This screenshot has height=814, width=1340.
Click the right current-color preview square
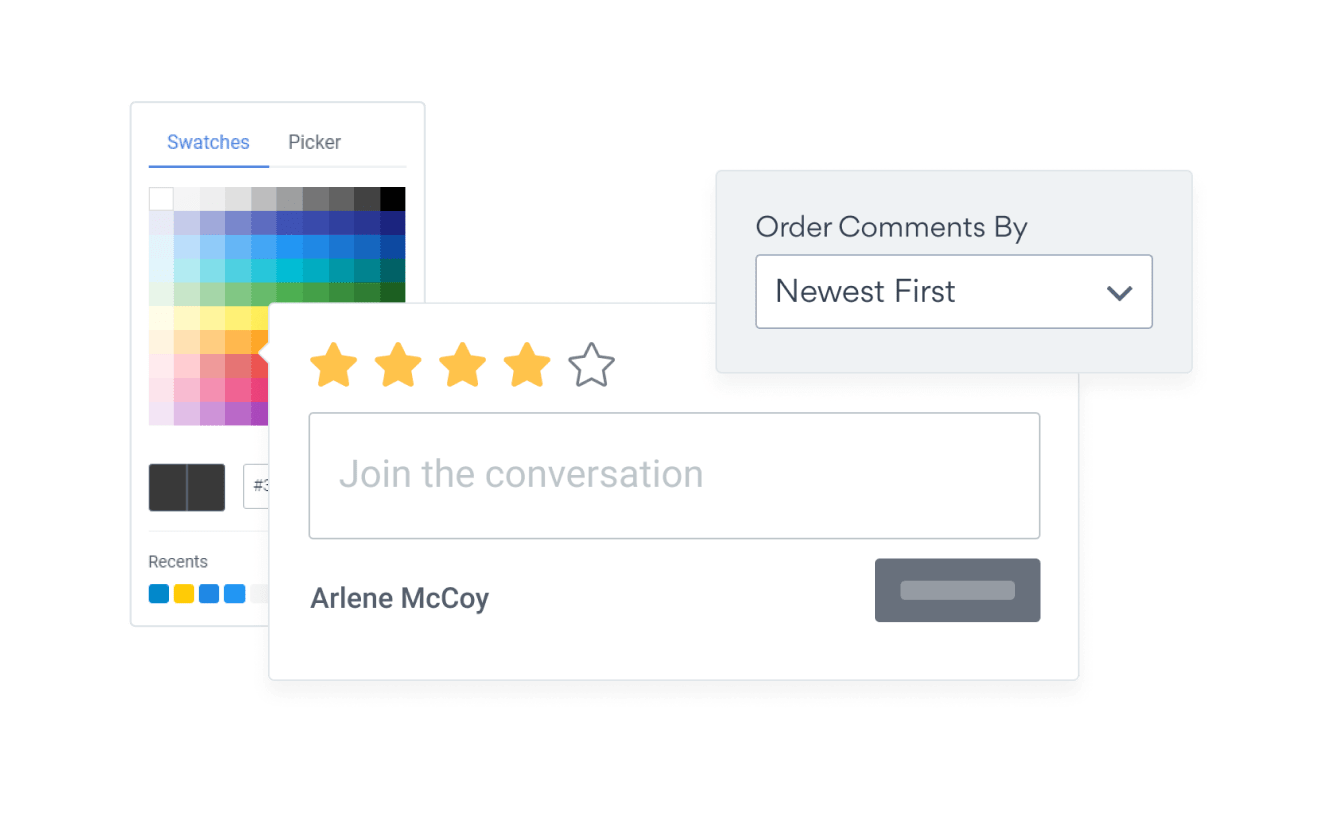204,488
